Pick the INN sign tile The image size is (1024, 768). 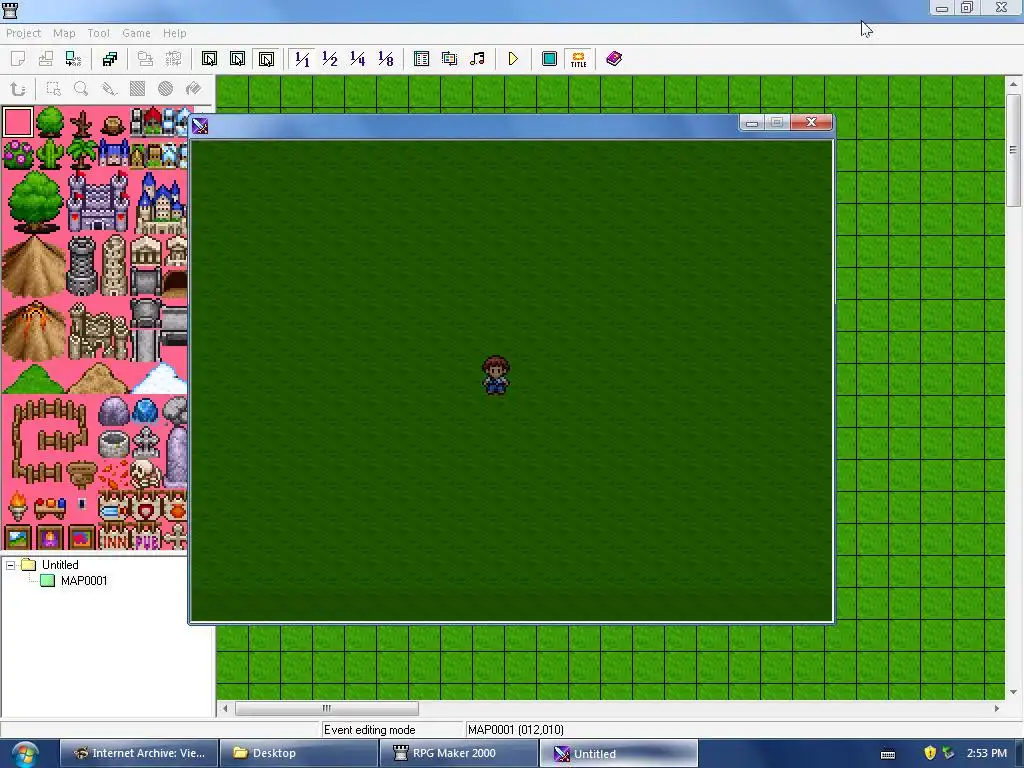click(x=114, y=539)
